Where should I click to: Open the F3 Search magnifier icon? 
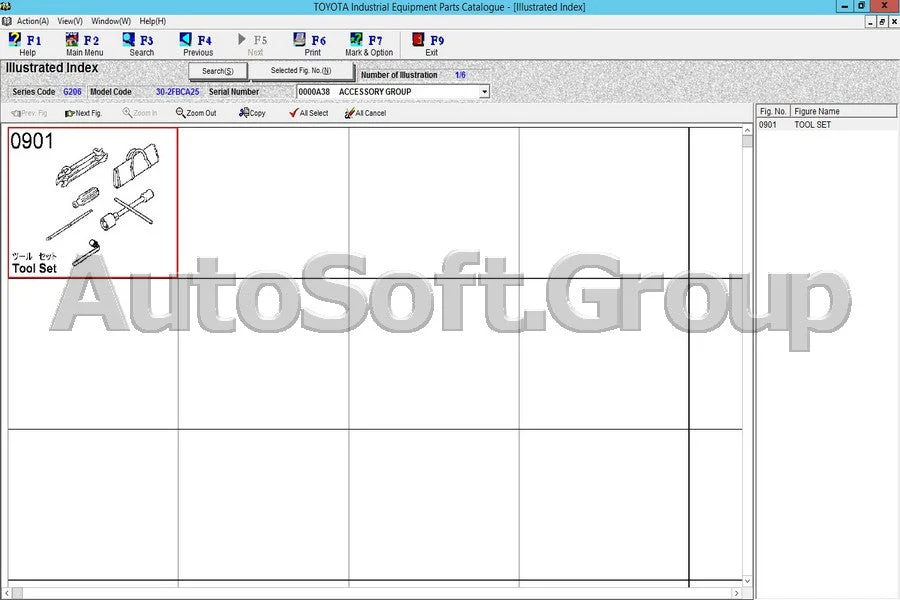(140, 42)
